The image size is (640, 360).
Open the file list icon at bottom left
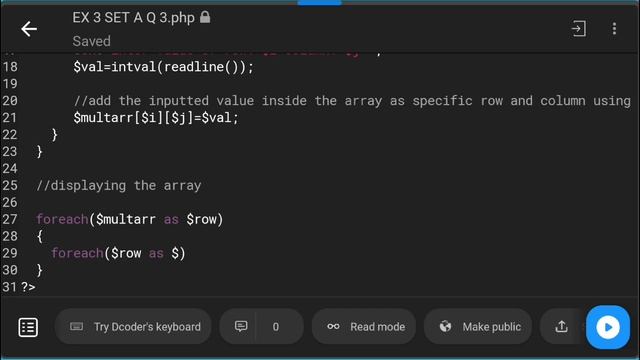pos(28,327)
